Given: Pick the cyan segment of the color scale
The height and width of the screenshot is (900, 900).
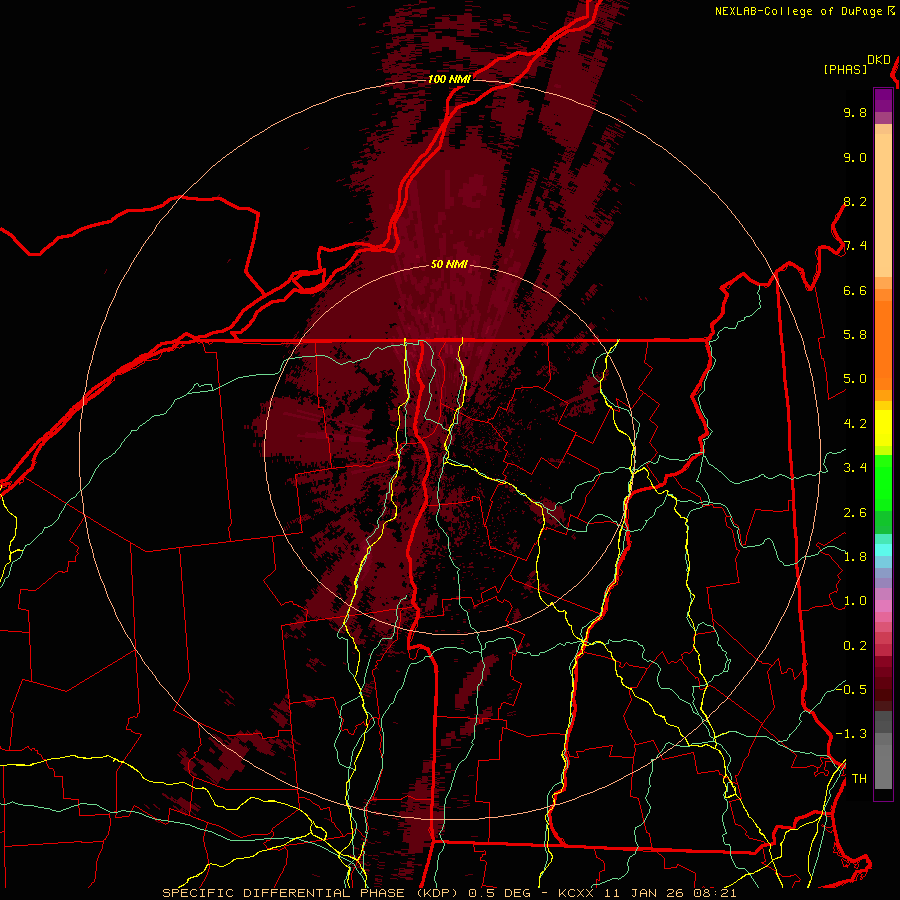Looking at the screenshot, I should 883,549.
